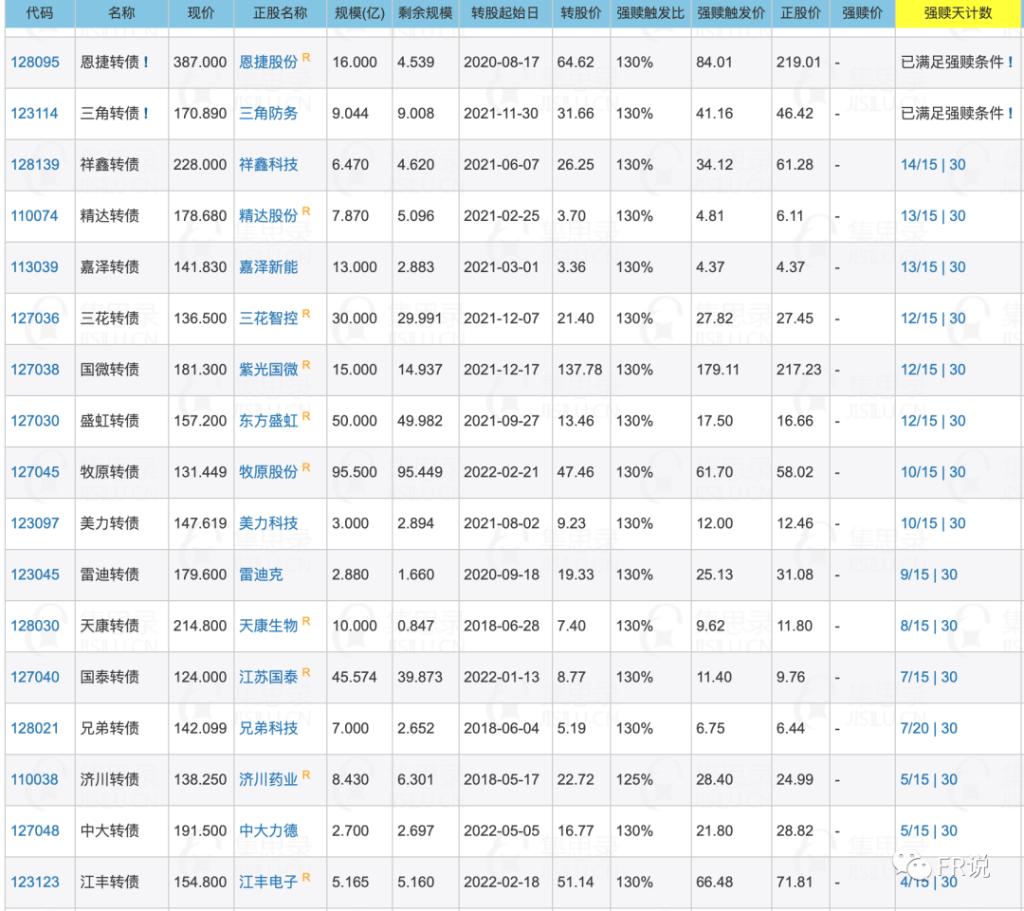Click the R icon next to 牧原股份
The image size is (1024, 911).
click(306, 468)
